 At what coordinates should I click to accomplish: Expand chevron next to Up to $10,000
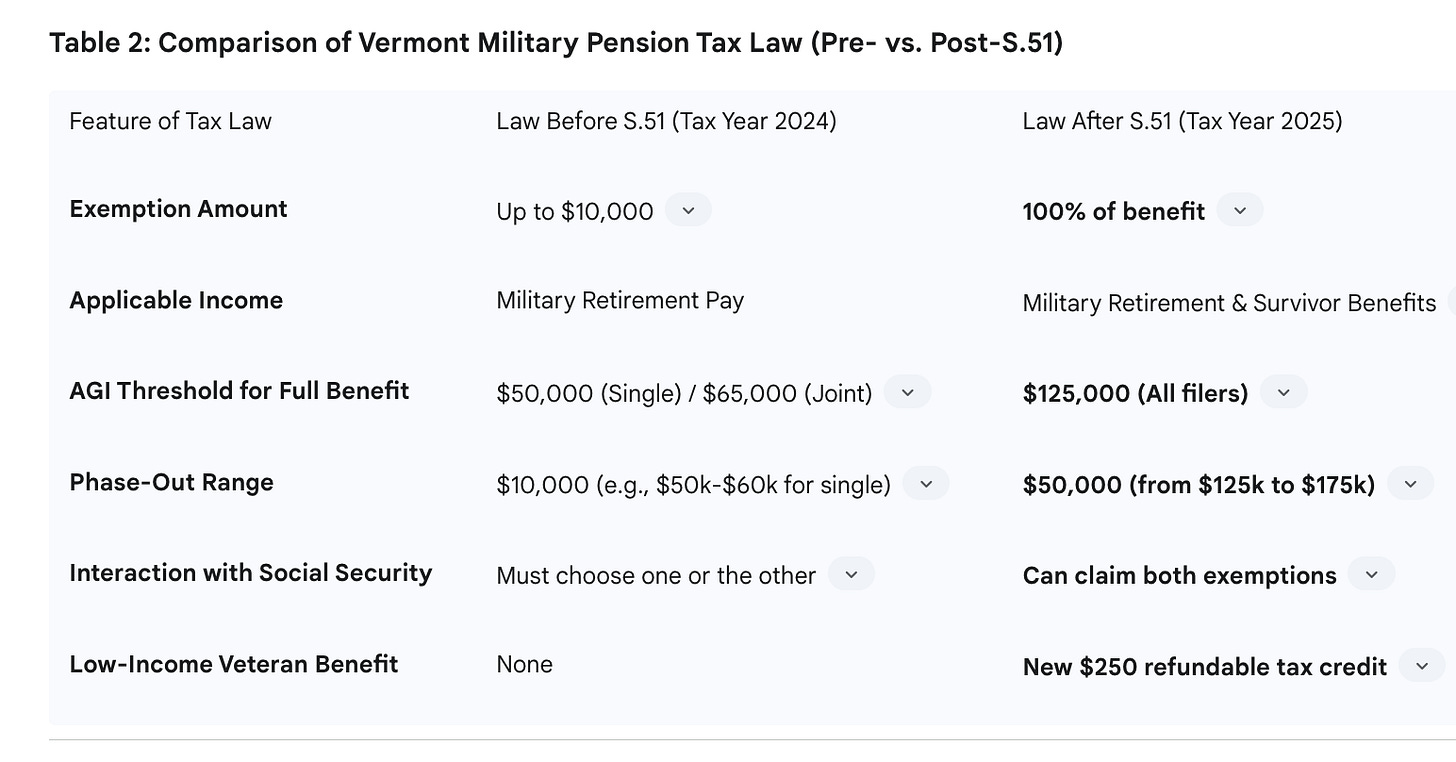tap(687, 210)
